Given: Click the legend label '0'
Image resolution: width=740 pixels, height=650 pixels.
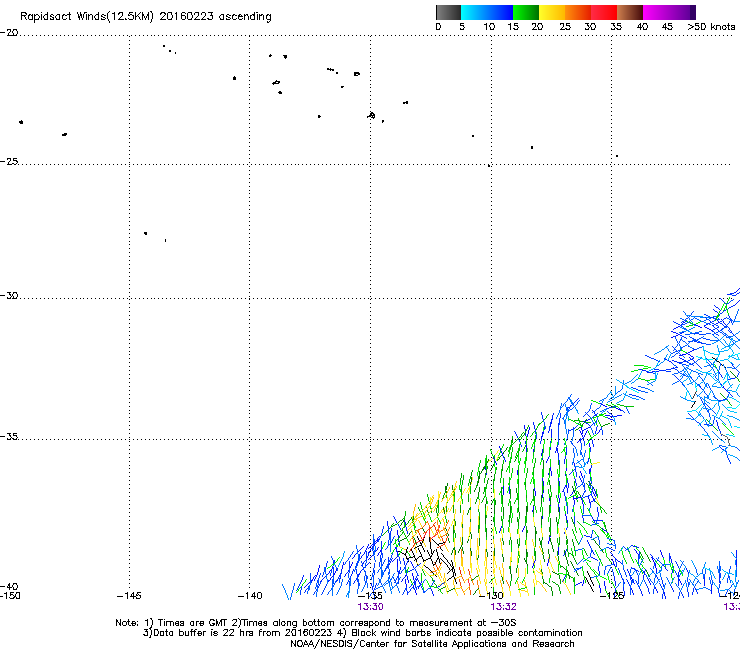Looking at the screenshot, I should pos(438,27).
